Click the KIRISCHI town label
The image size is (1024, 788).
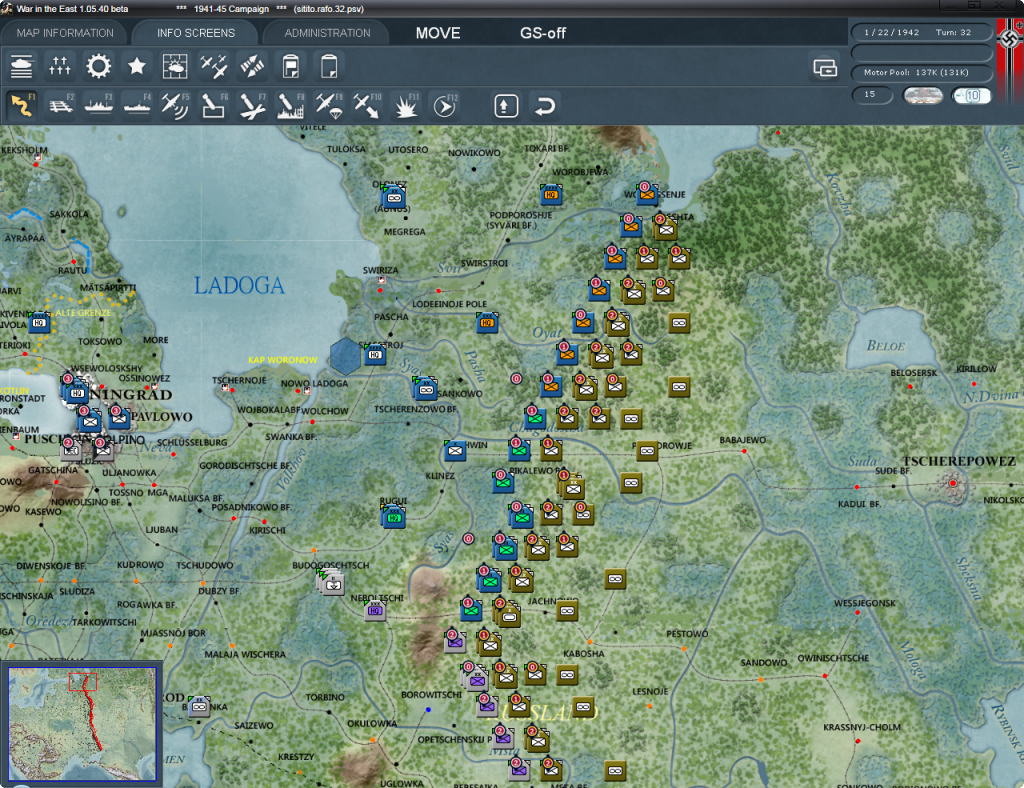click(268, 530)
